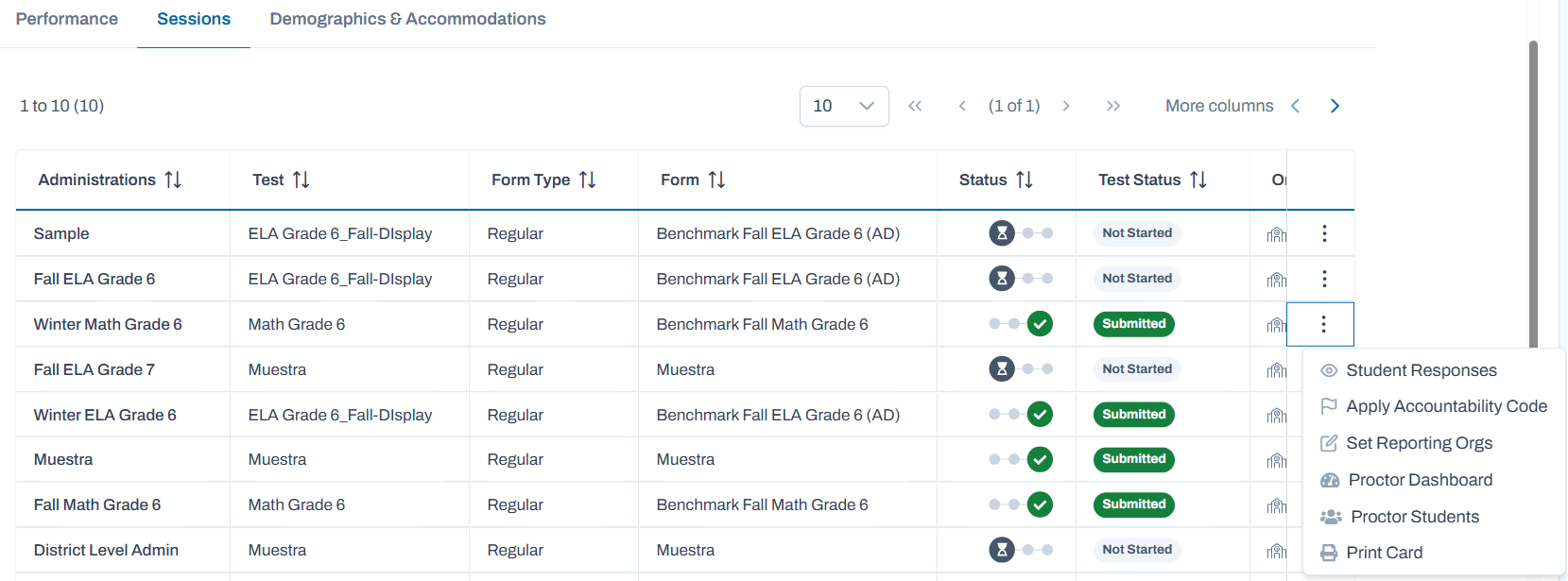Viewport: 1568px width, 581px height.
Task: Sort by Administrations column
Action: (173, 179)
